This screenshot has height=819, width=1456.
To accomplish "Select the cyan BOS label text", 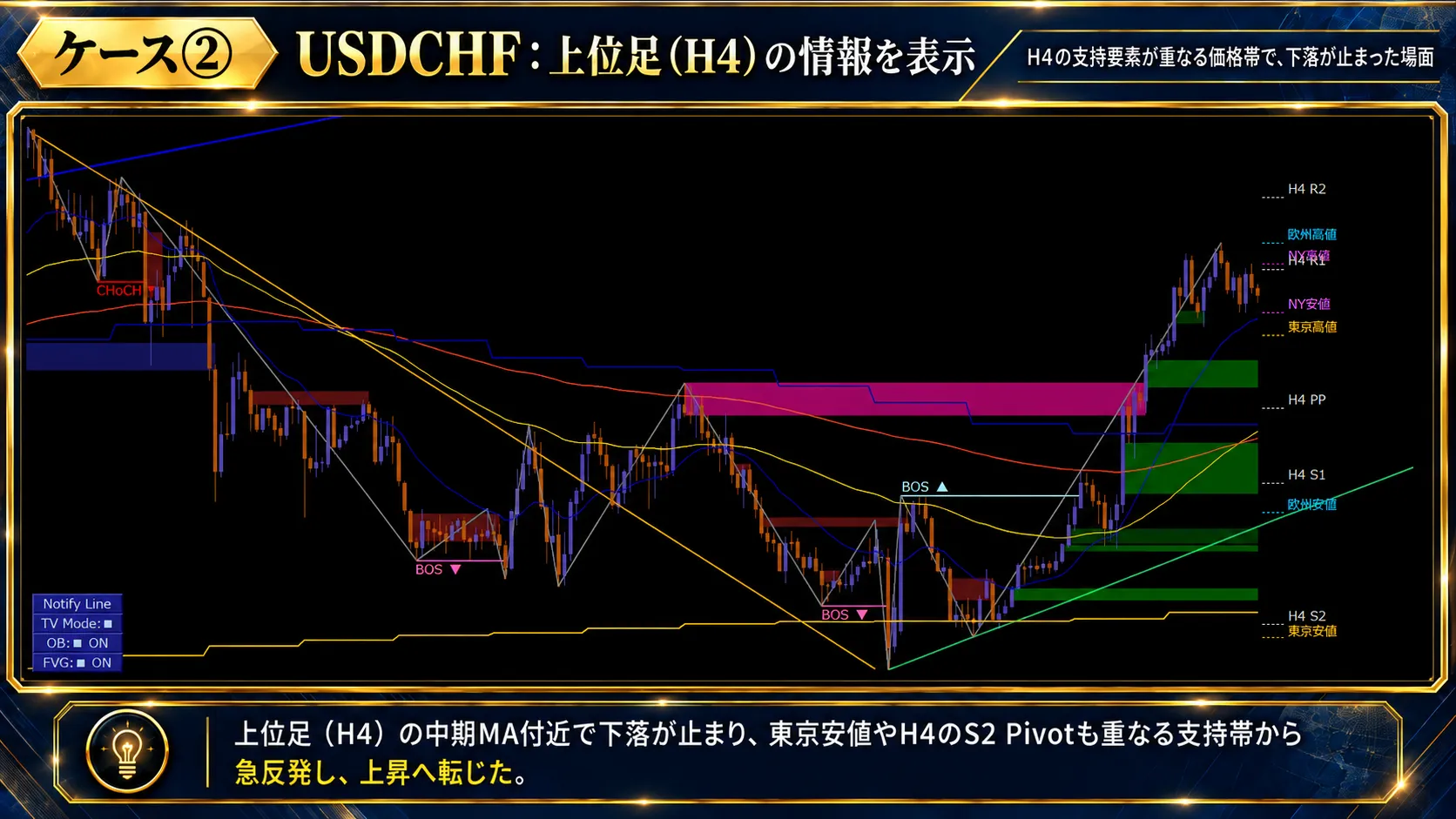I will [x=915, y=487].
